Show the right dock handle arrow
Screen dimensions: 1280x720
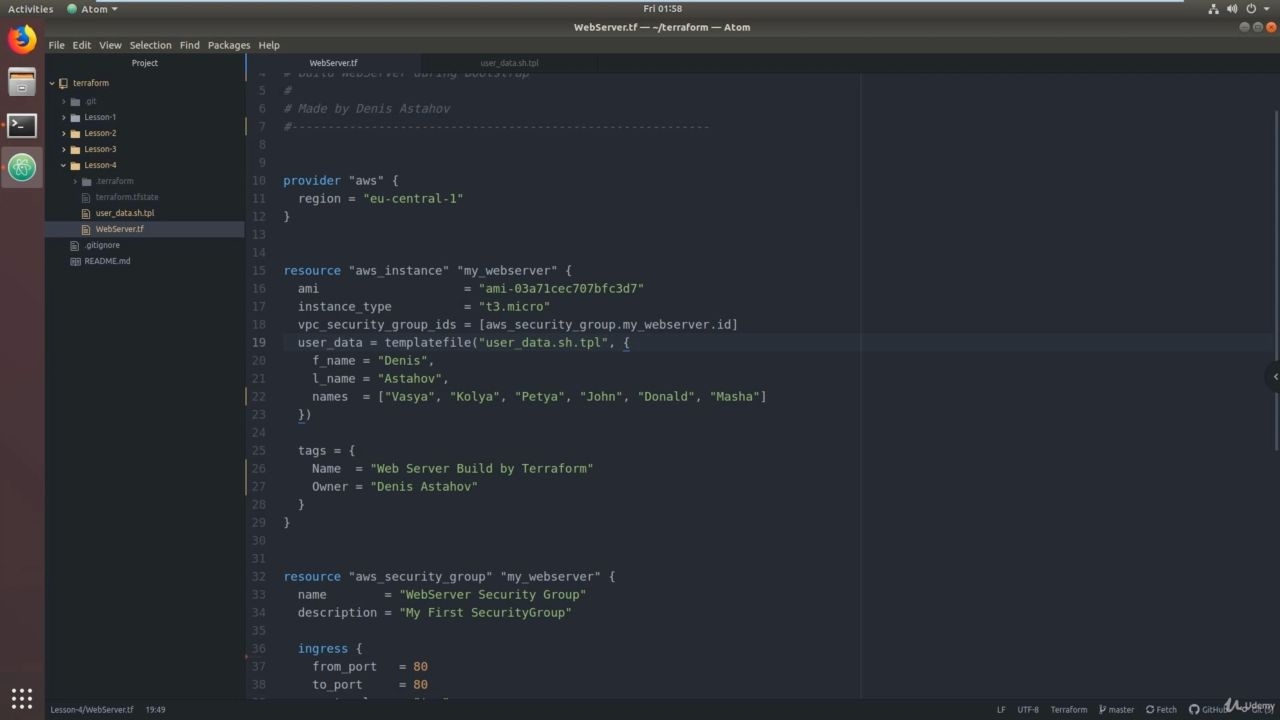click(x=1274, y=377)
